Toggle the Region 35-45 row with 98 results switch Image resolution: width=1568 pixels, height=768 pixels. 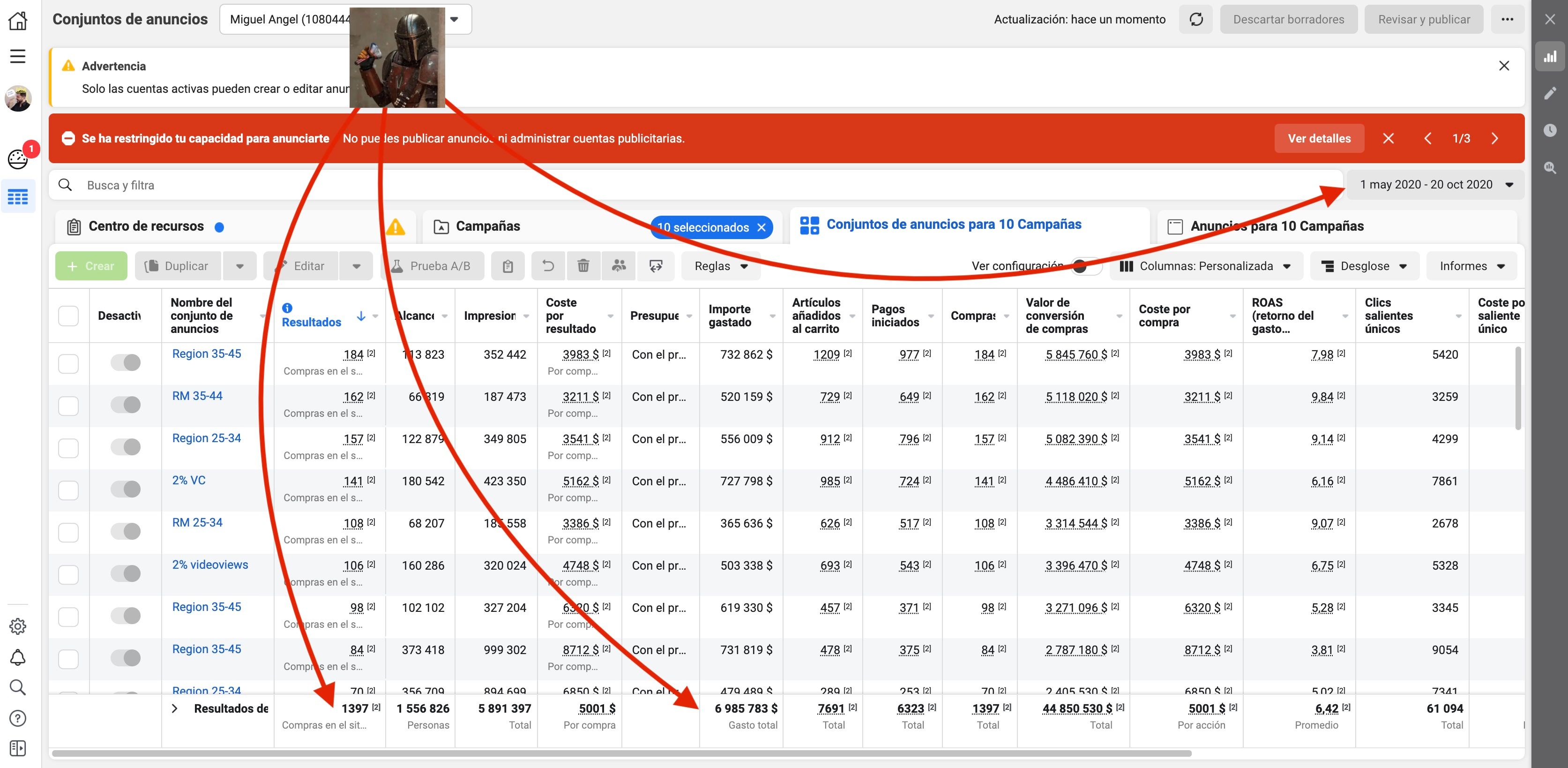point(126,616)
